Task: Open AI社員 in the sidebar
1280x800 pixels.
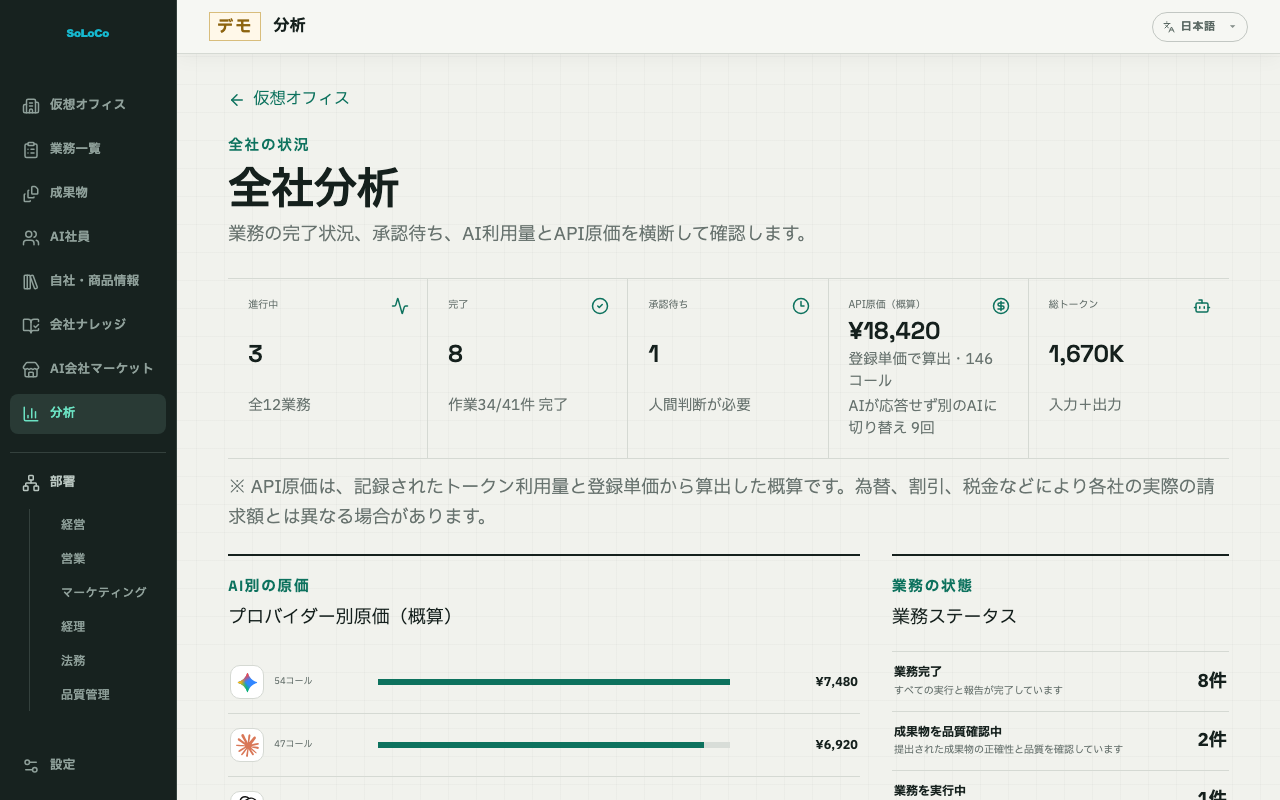Action: pos(88,237)
